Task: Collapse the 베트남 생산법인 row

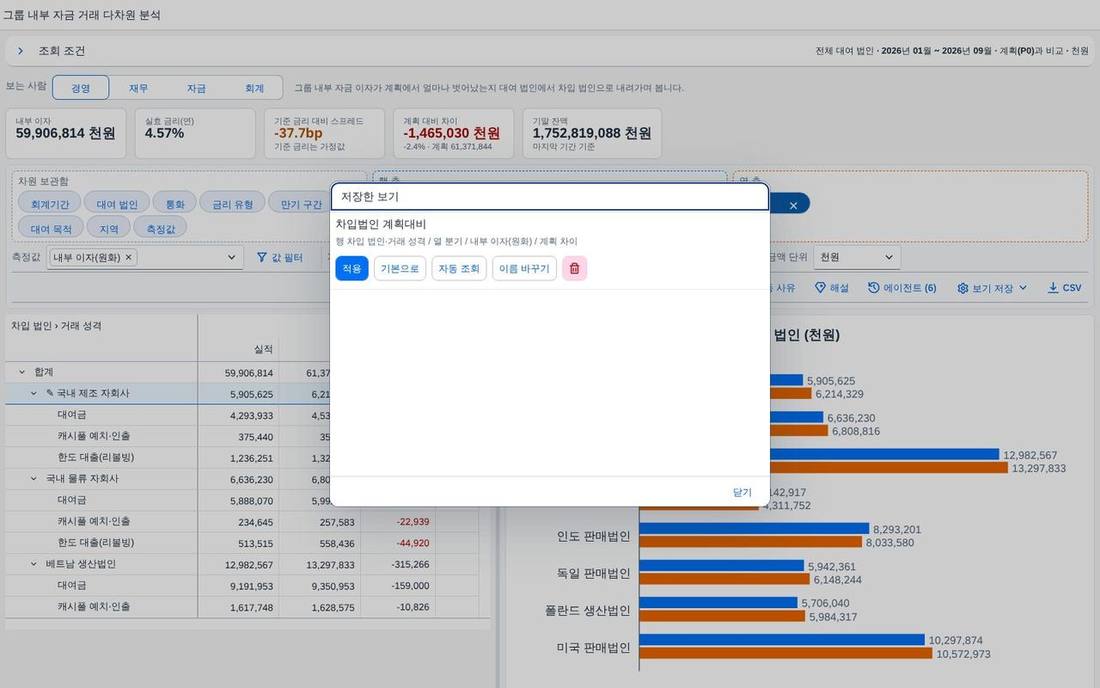Action: (34, 564)
